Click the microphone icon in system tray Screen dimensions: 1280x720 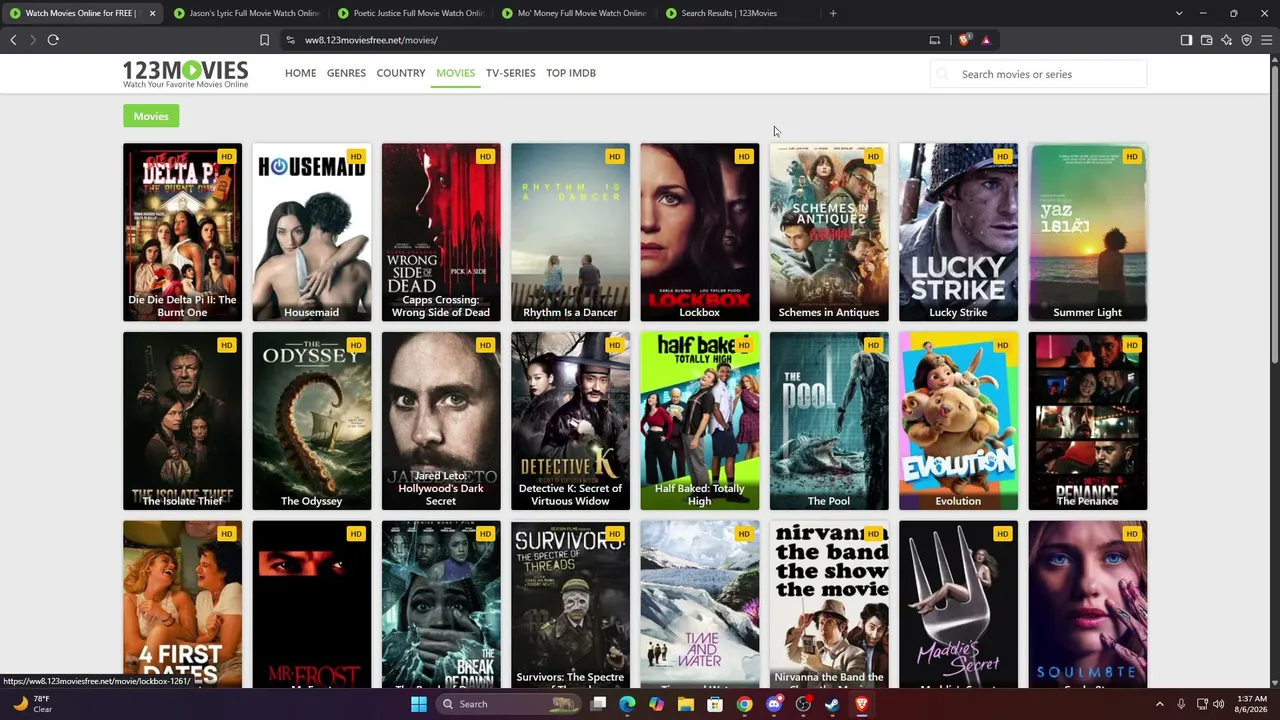tap(1181, 704)
